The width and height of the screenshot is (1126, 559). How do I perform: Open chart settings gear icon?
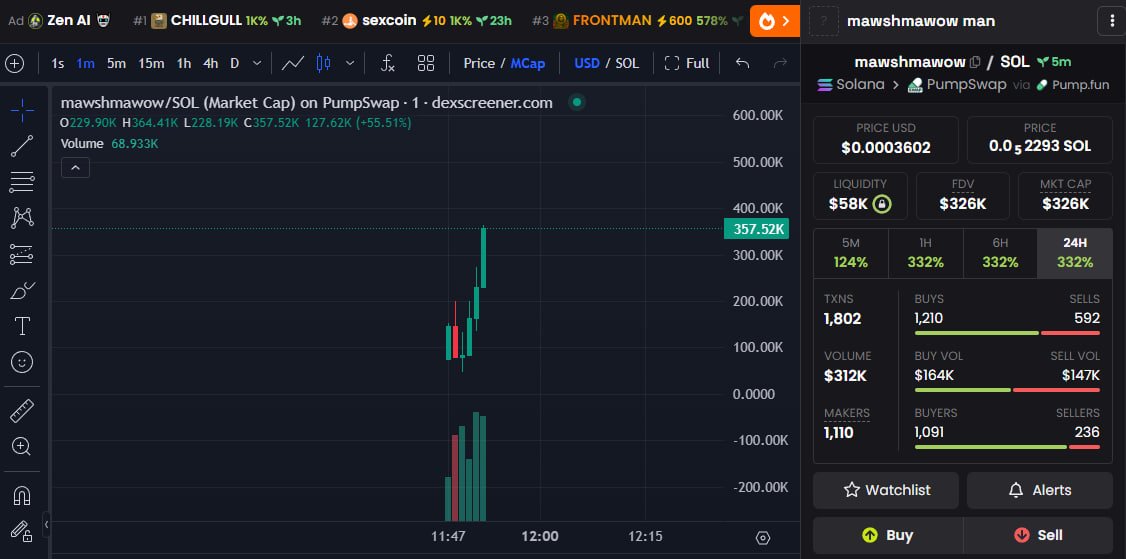click(763, 537)
